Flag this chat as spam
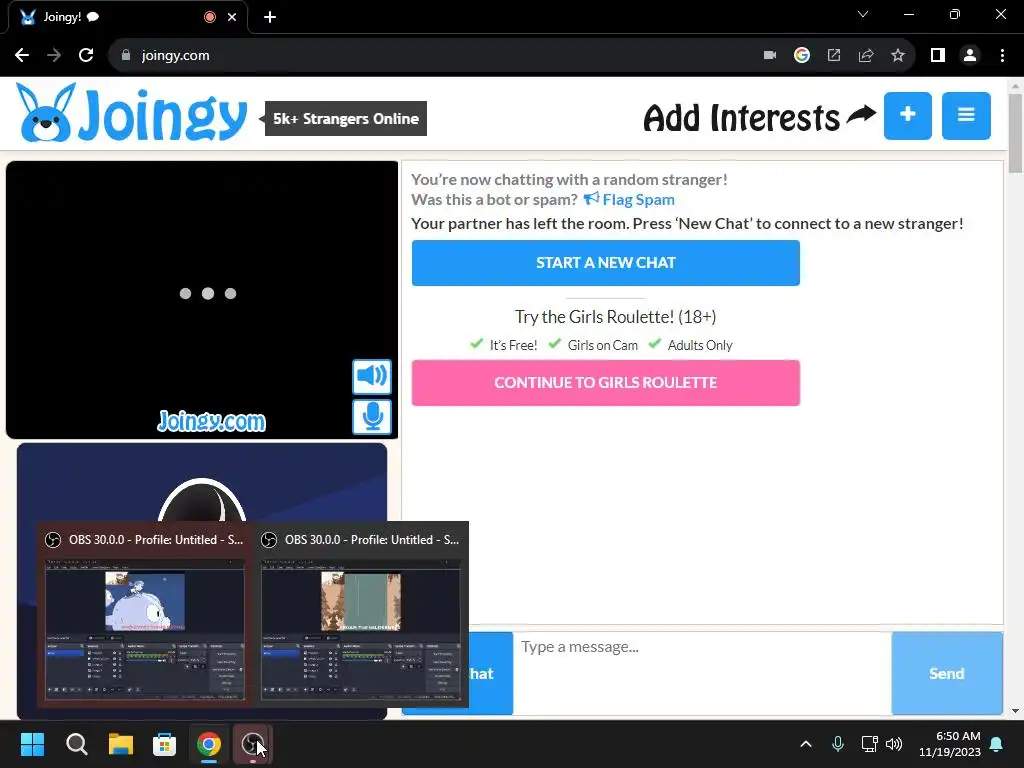The width and height of the screenshot is (1024, 768). pyautogui.click(x=630, y=199)
